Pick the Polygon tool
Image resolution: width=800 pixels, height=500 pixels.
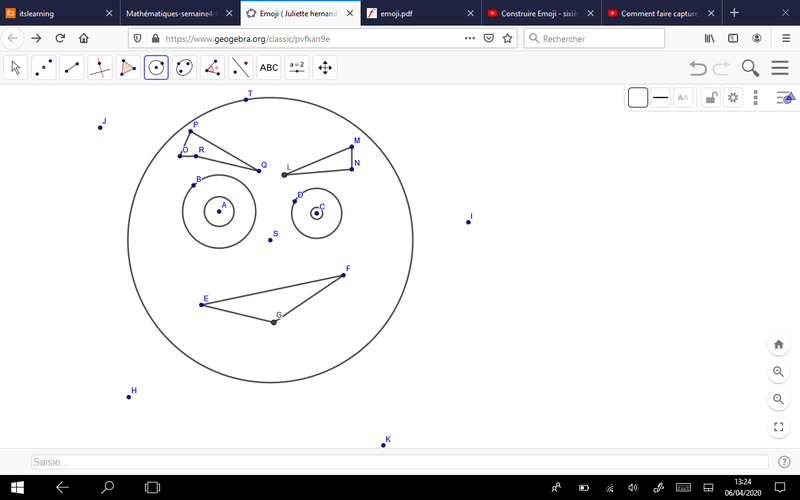tap(128, 68)
